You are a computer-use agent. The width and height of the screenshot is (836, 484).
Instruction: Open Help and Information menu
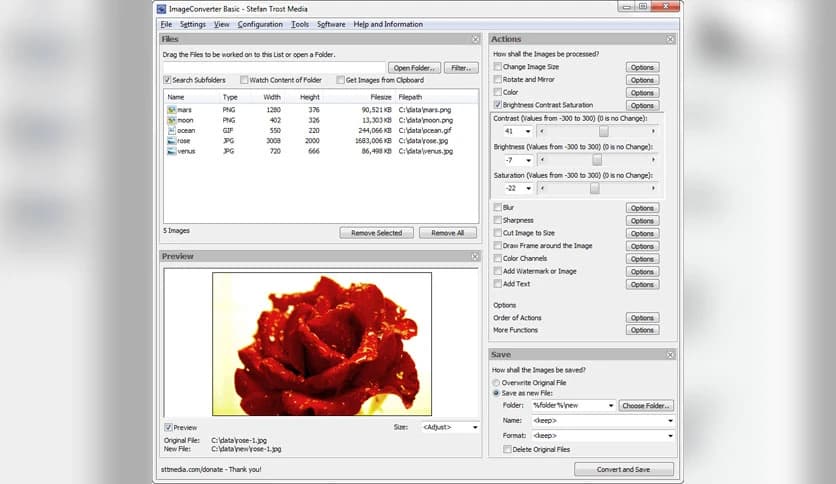point(388,25)
